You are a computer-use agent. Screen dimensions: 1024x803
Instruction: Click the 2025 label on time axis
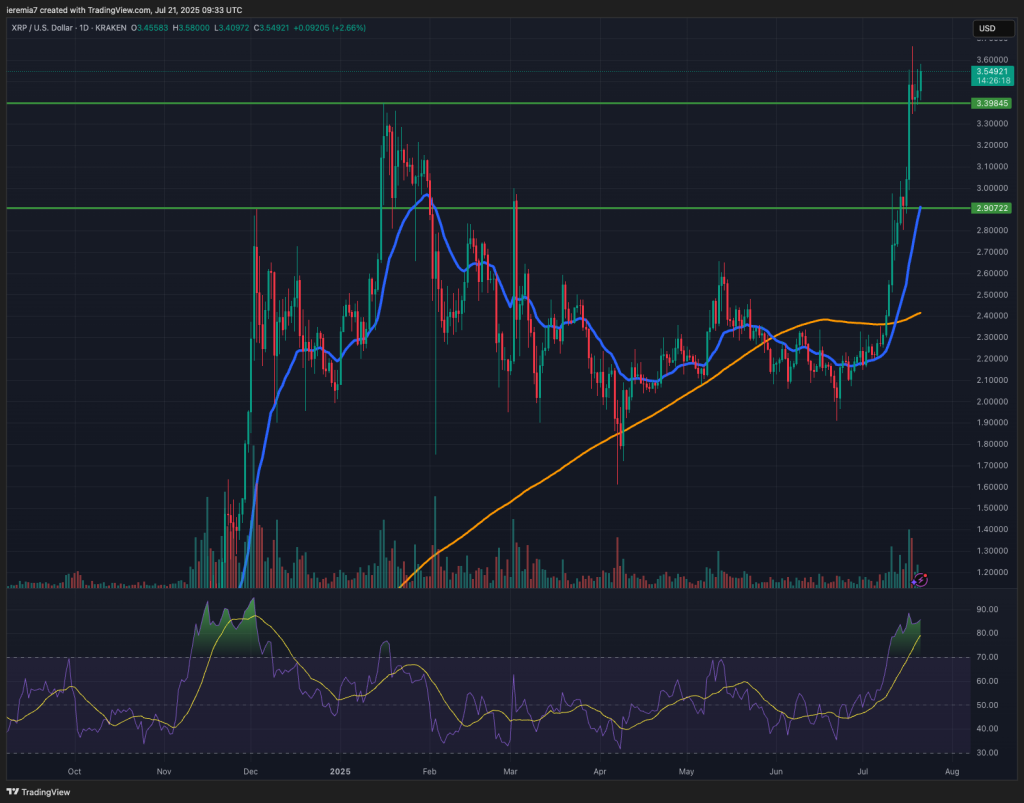point(340,771)
